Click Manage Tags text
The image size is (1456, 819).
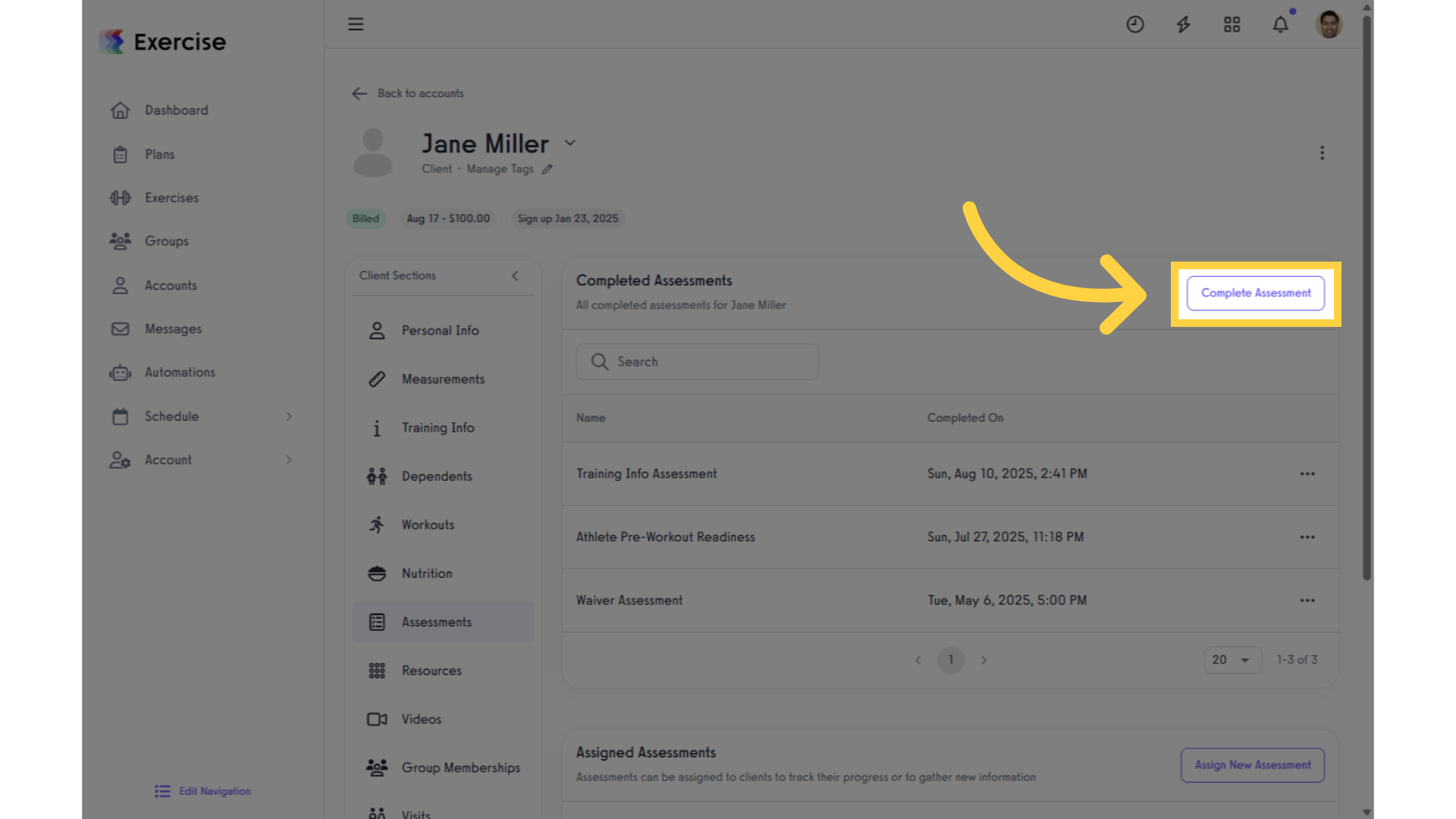click(x=500, y=169)
